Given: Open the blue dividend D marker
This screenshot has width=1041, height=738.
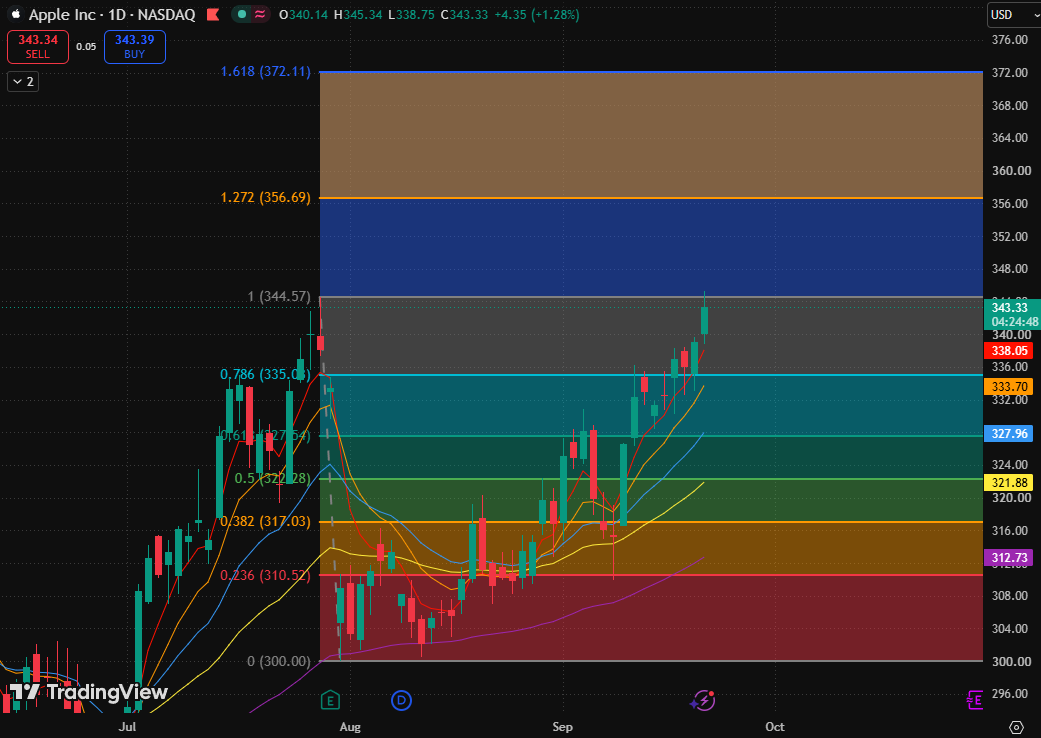Looking at the screenshot, I should coord(401,700).
